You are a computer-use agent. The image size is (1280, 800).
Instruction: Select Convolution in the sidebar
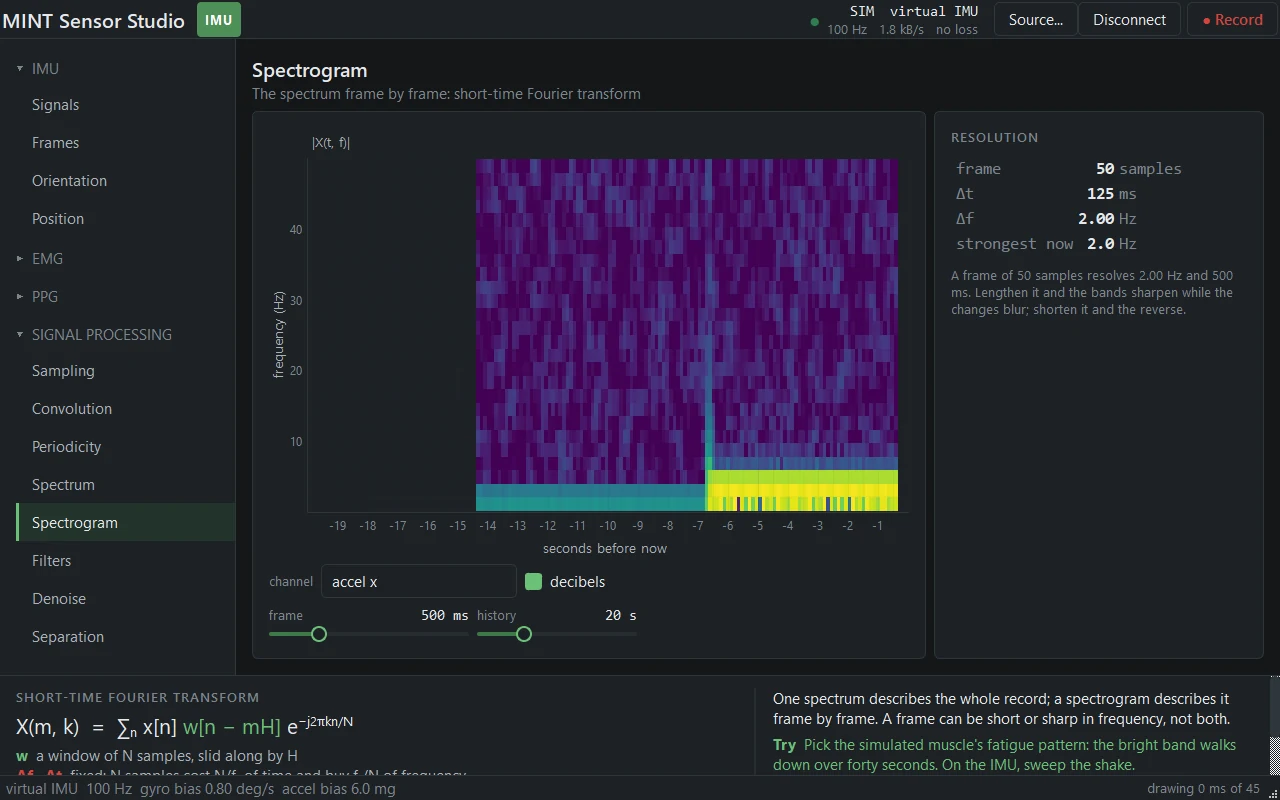pyautogui.click(x=126, y=409)
